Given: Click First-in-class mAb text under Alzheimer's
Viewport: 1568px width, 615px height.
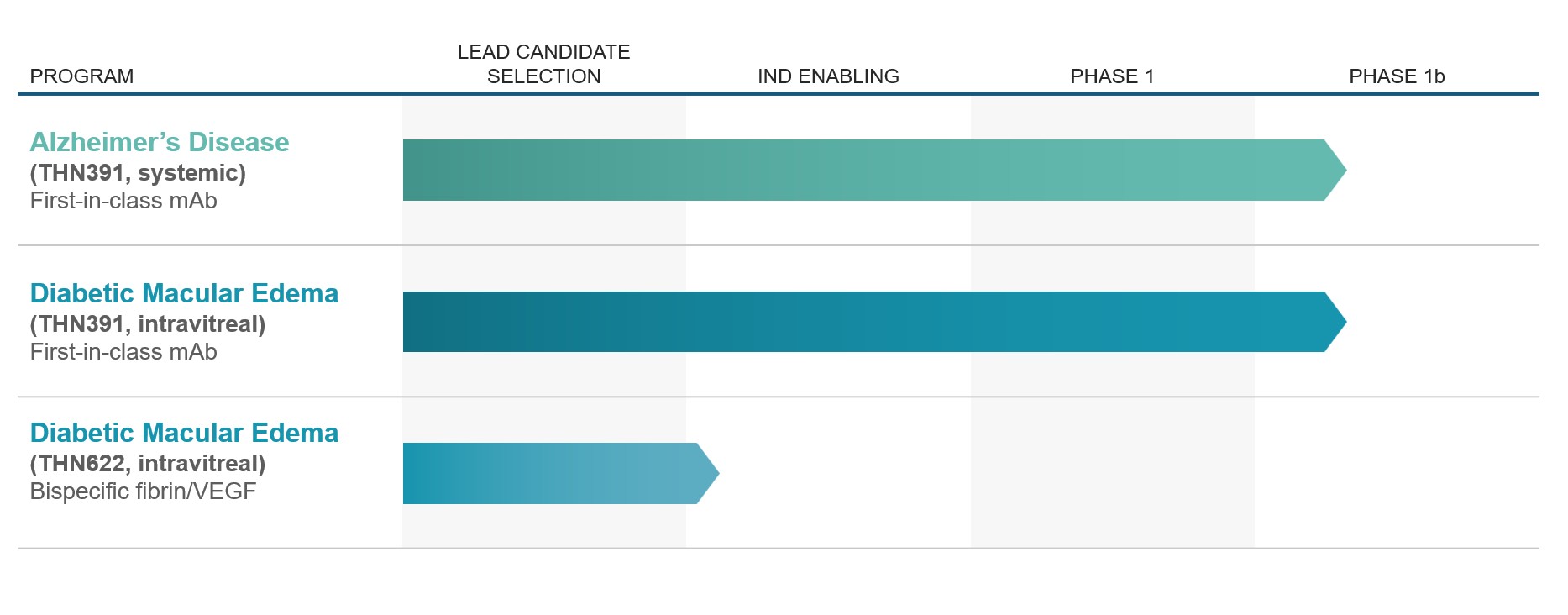Looking at the screenshot, I should (123, 201).
